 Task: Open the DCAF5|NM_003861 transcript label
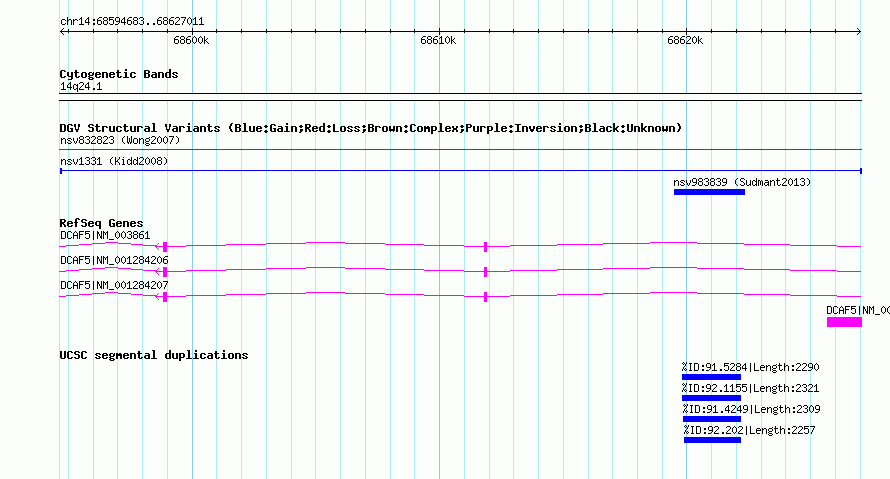click(x=105, y=235)
